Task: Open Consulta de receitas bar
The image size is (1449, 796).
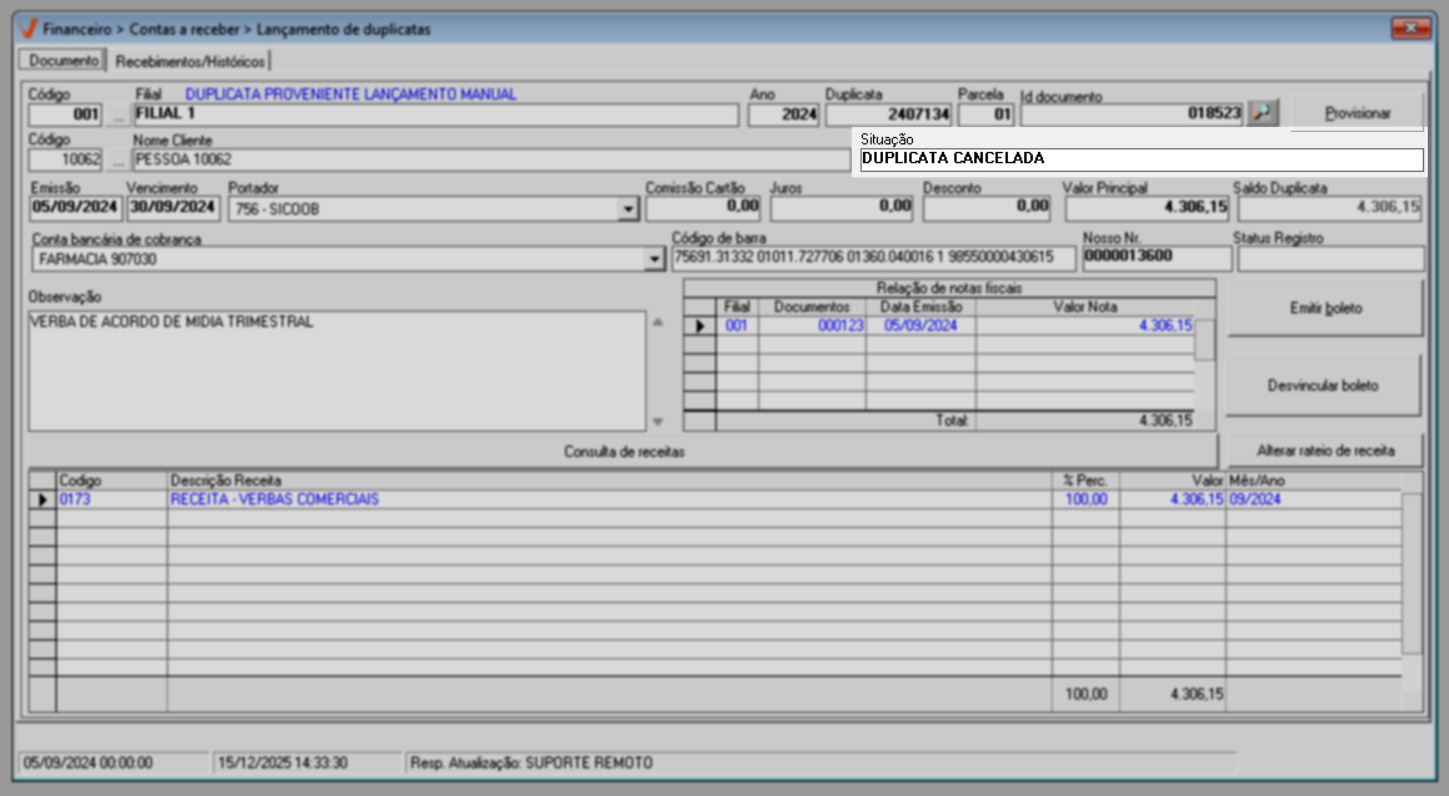Action: (623, 451)
